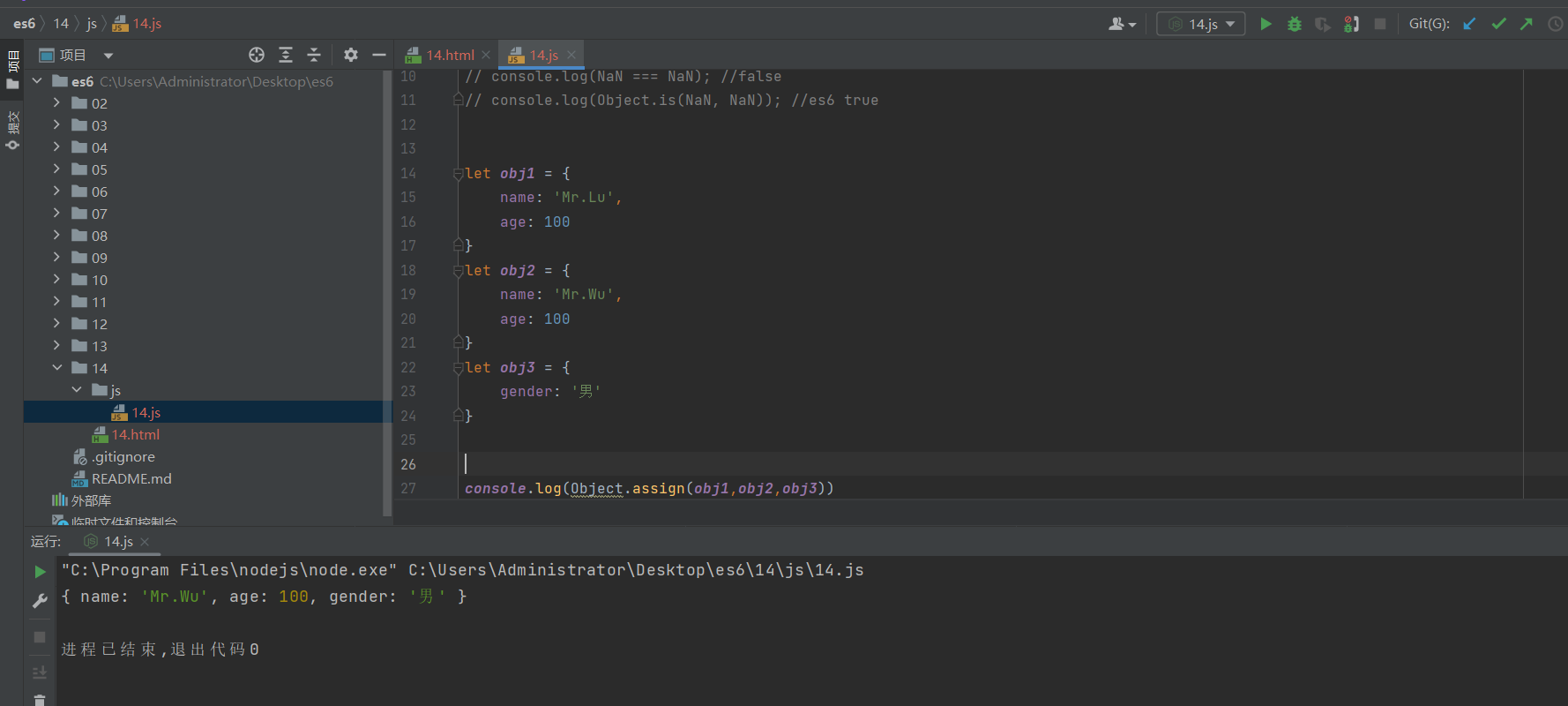The image size is (1568, 706).
Task: Click es6 breadcrumb in navigation bar
Action: [x=24, y=23]
